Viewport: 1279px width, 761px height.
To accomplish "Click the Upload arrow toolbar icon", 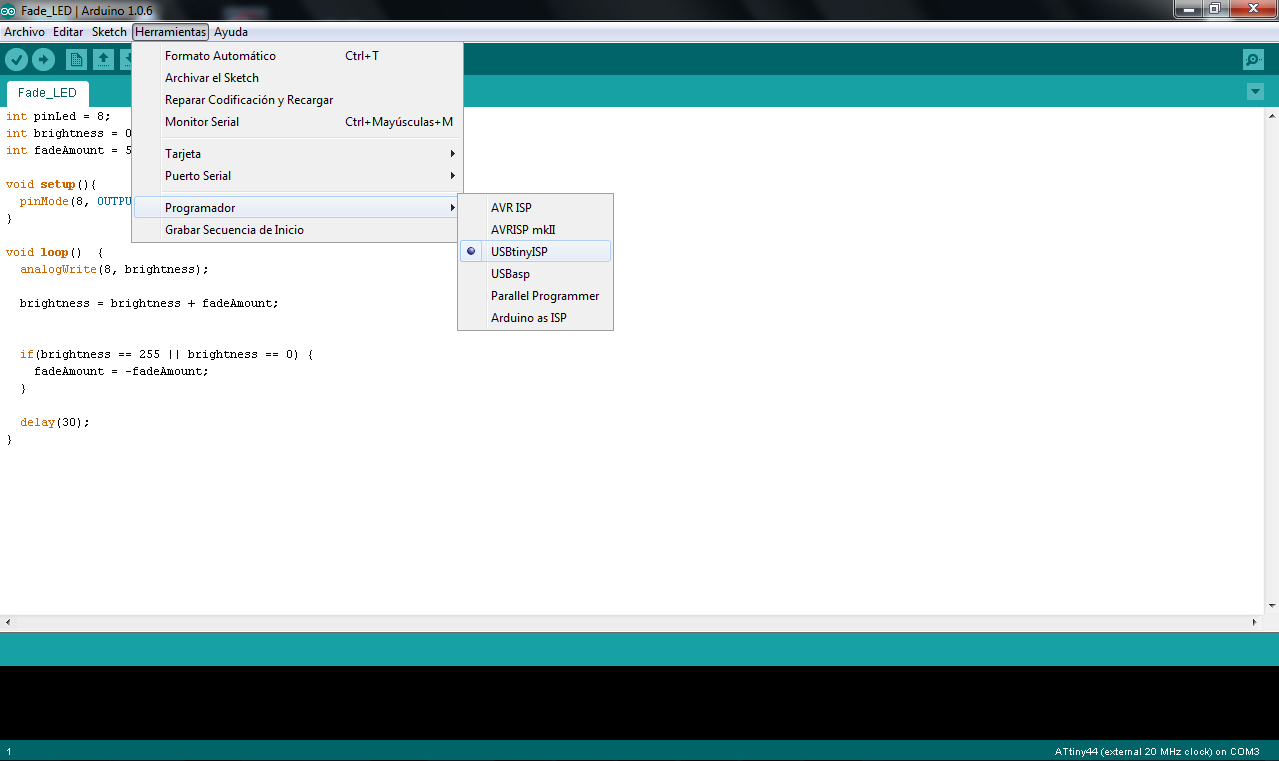I will click(x=43, y=59).
